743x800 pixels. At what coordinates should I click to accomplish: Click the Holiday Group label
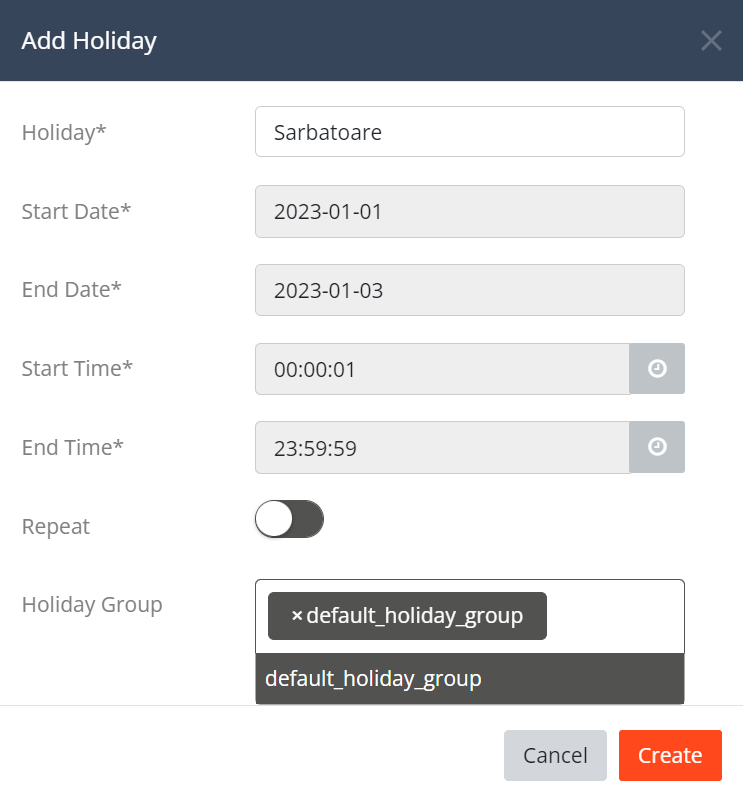92,605
